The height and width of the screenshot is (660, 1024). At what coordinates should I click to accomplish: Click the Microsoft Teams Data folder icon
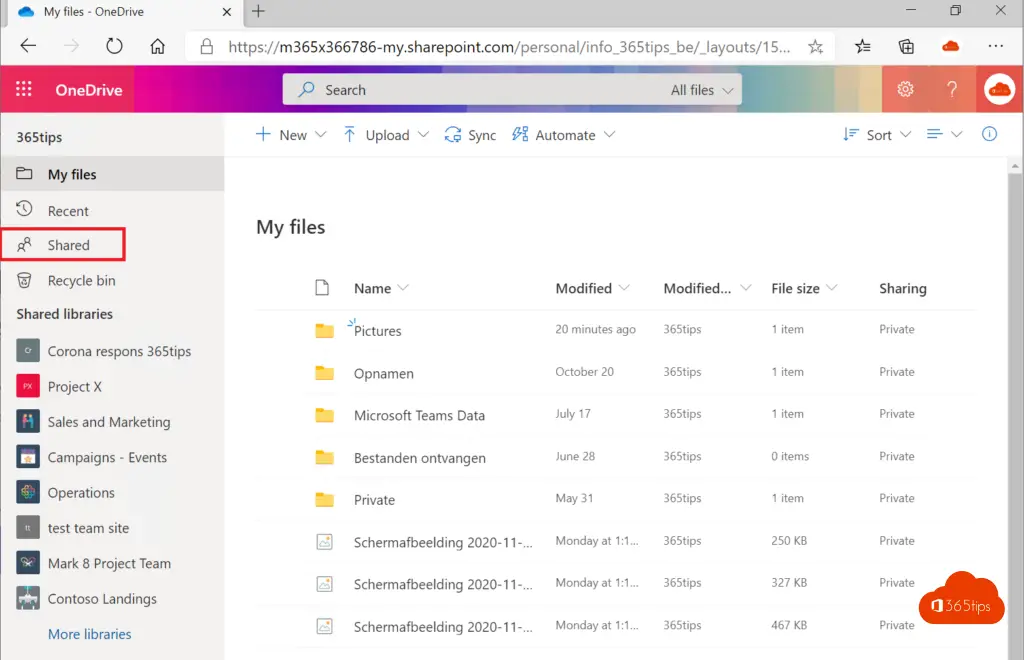(325, 415)
